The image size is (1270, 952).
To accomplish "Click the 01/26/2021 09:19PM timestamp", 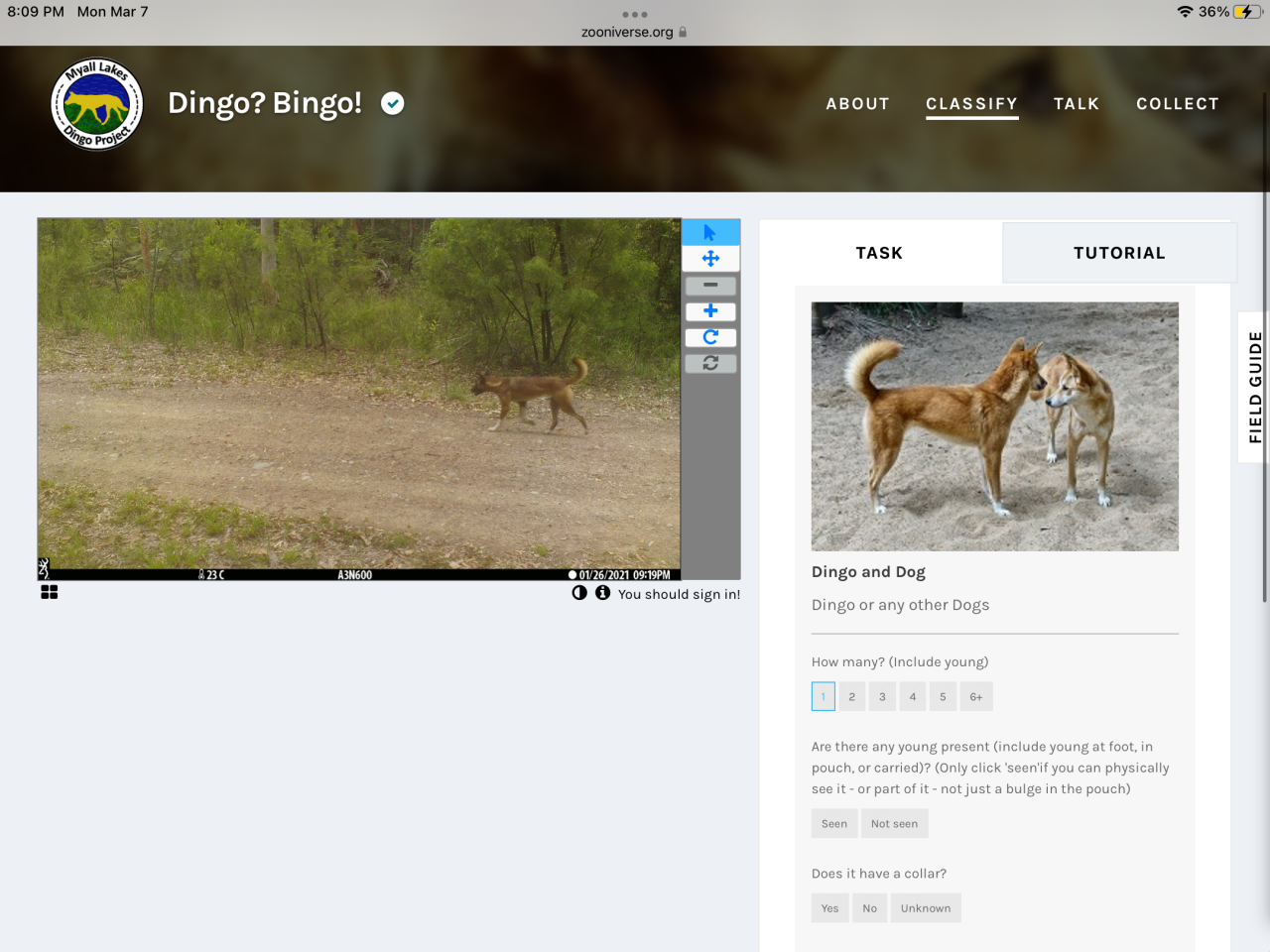I will coord(624,574).
